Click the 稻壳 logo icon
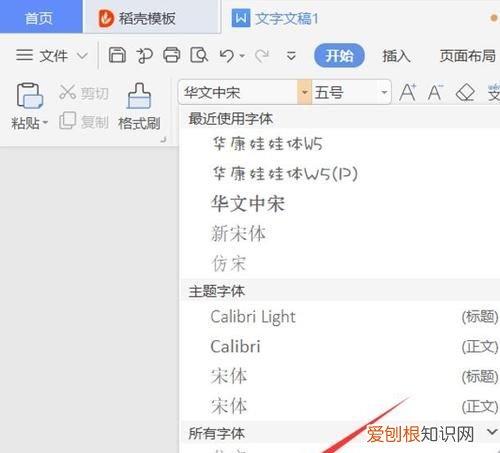 pos(106,18)
